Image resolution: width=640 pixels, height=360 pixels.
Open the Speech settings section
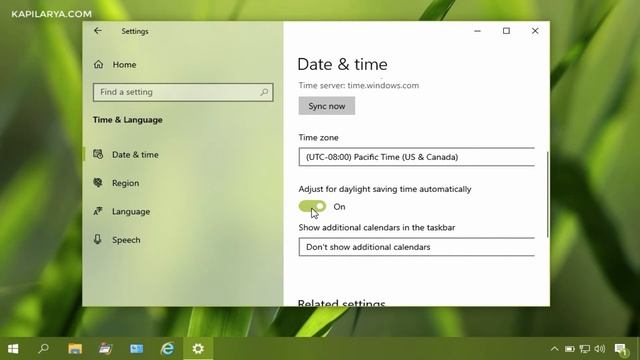tap(126, 240)
